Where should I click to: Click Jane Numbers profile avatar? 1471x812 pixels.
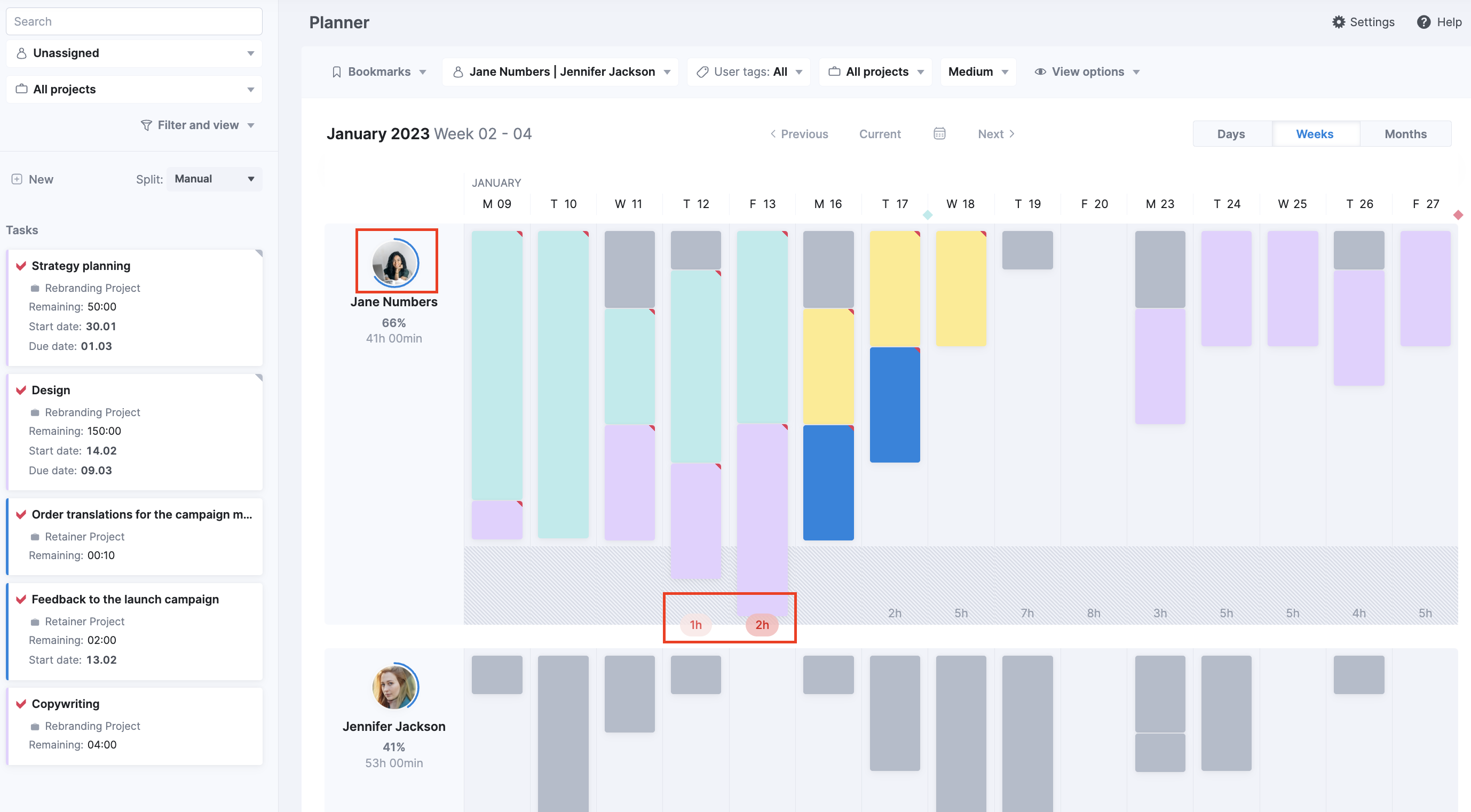[395, 262]
